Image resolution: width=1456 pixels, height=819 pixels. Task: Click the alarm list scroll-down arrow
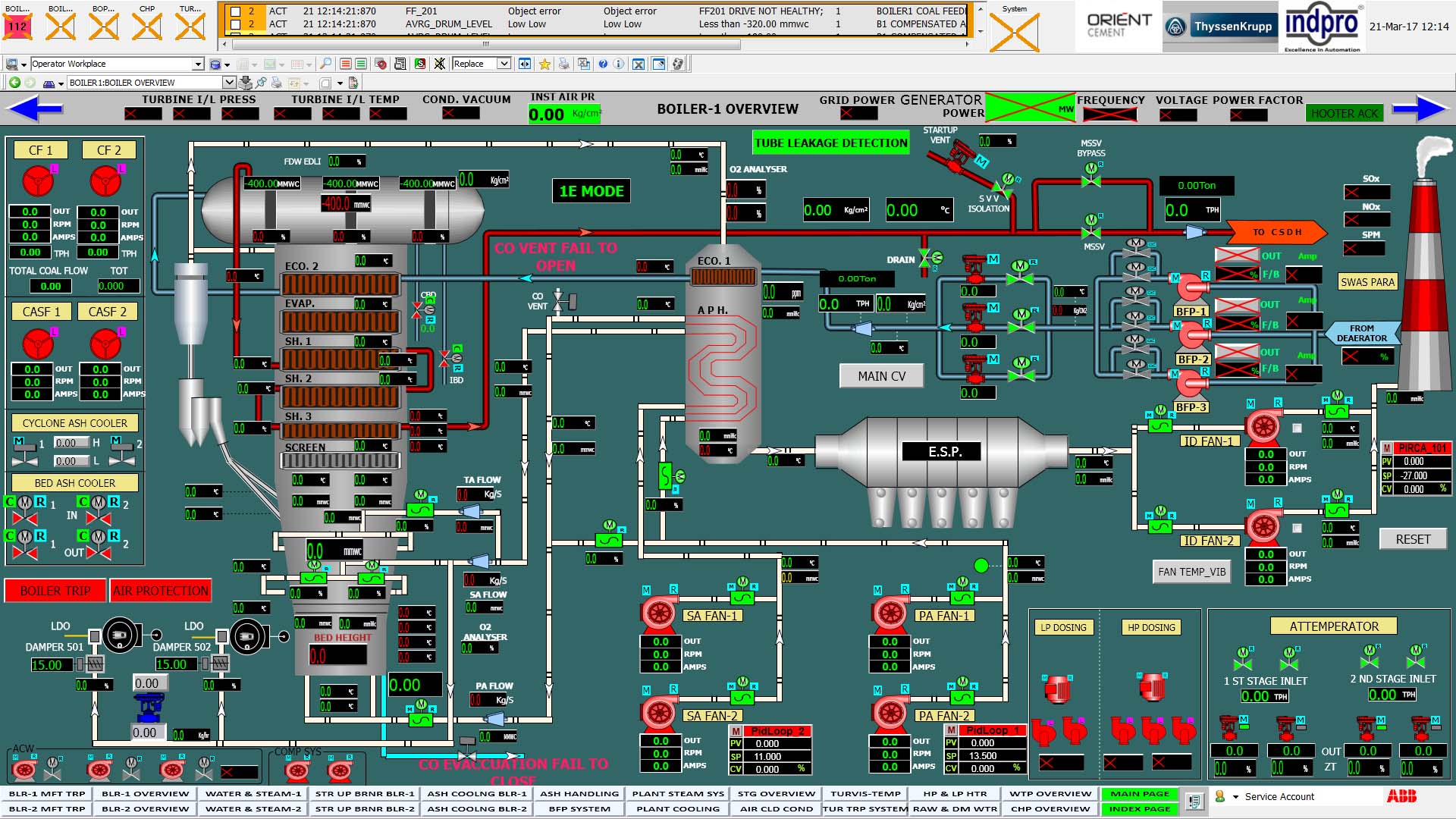(x=981, y=31)
